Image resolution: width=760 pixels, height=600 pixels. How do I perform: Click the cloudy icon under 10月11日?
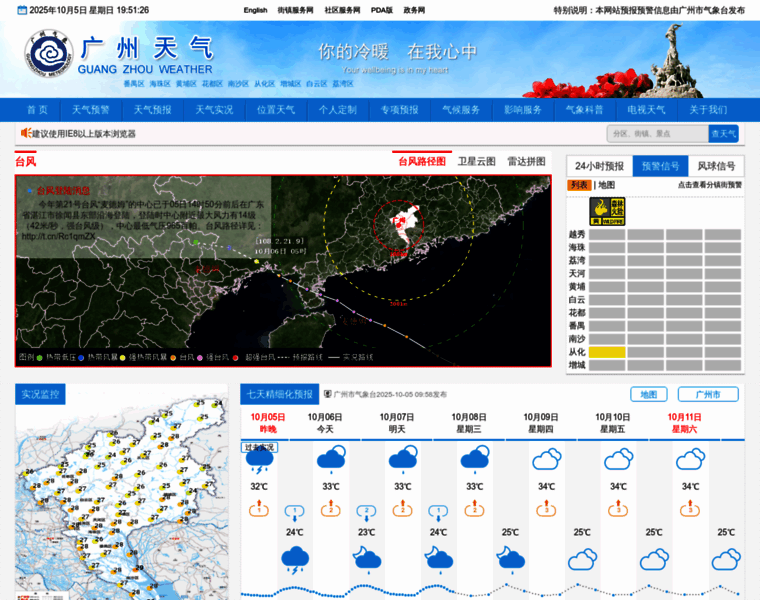[x=690, y=459]
